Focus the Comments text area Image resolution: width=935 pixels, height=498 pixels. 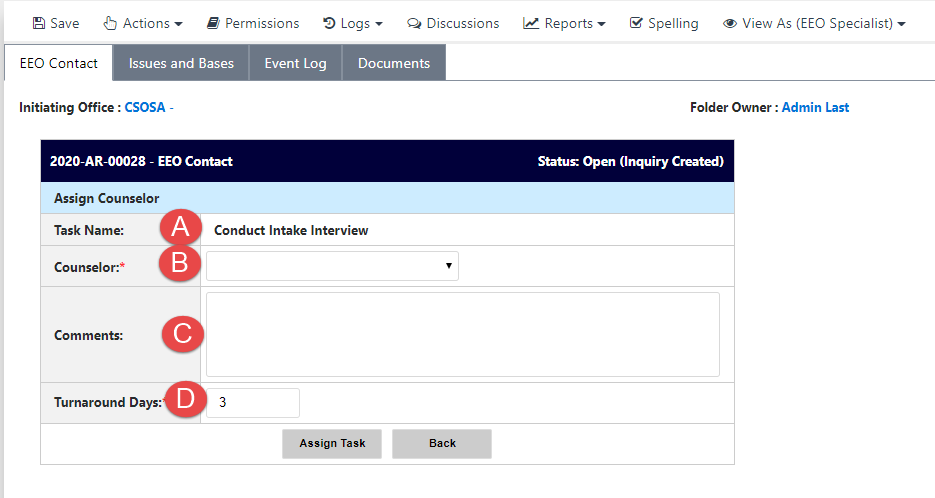coord(463,334)
